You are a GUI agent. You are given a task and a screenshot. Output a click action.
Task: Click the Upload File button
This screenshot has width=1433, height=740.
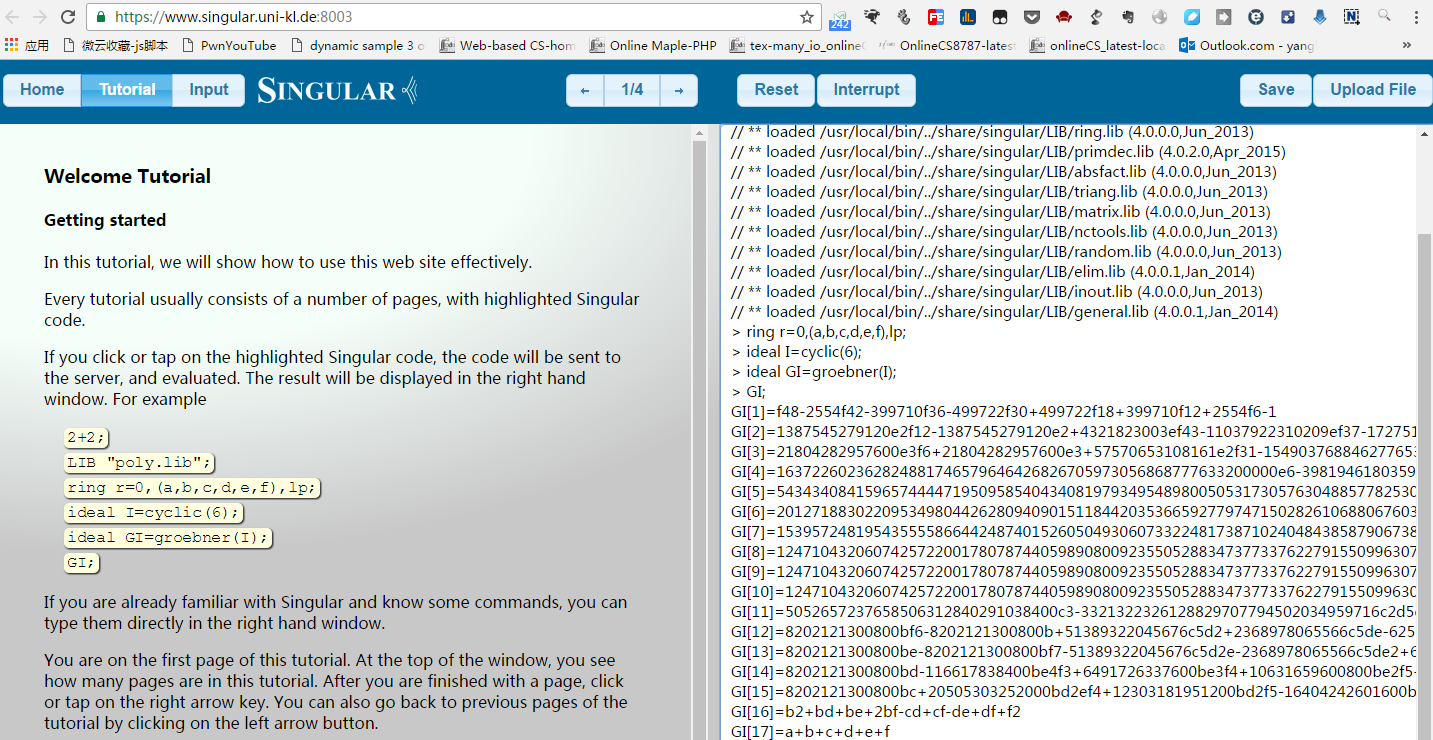tap(1372, 90)
